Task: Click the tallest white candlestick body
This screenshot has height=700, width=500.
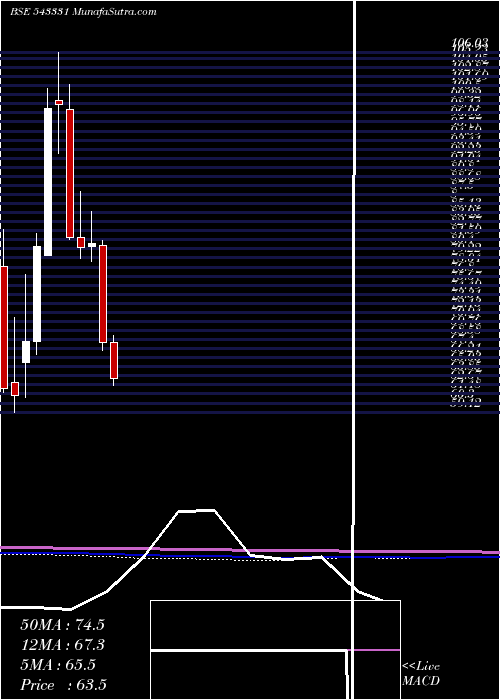Action: point(48,182)
